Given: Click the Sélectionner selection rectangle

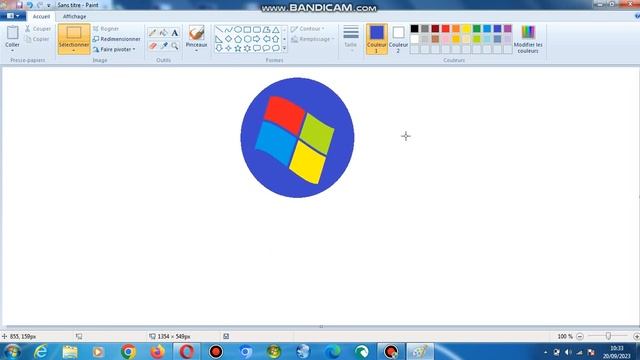Looking at the screenshot, I should pyautogui.click(x=74, y=33).
